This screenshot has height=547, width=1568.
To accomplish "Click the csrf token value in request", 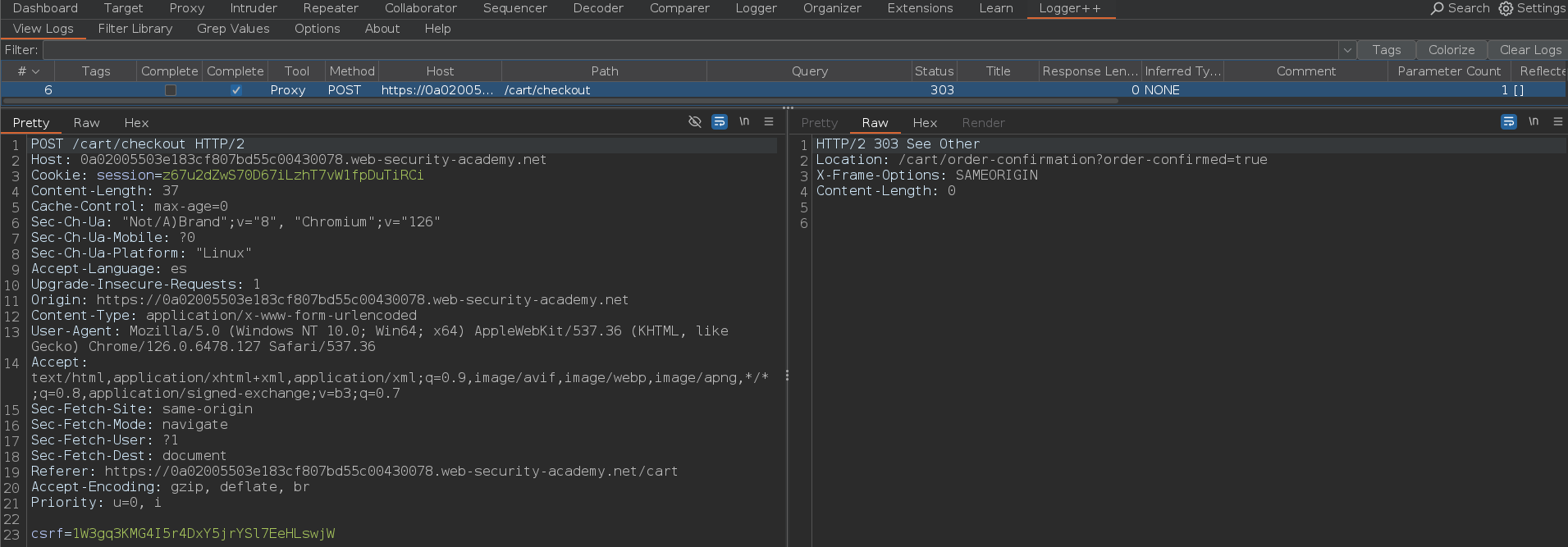I will pos(203,534).
